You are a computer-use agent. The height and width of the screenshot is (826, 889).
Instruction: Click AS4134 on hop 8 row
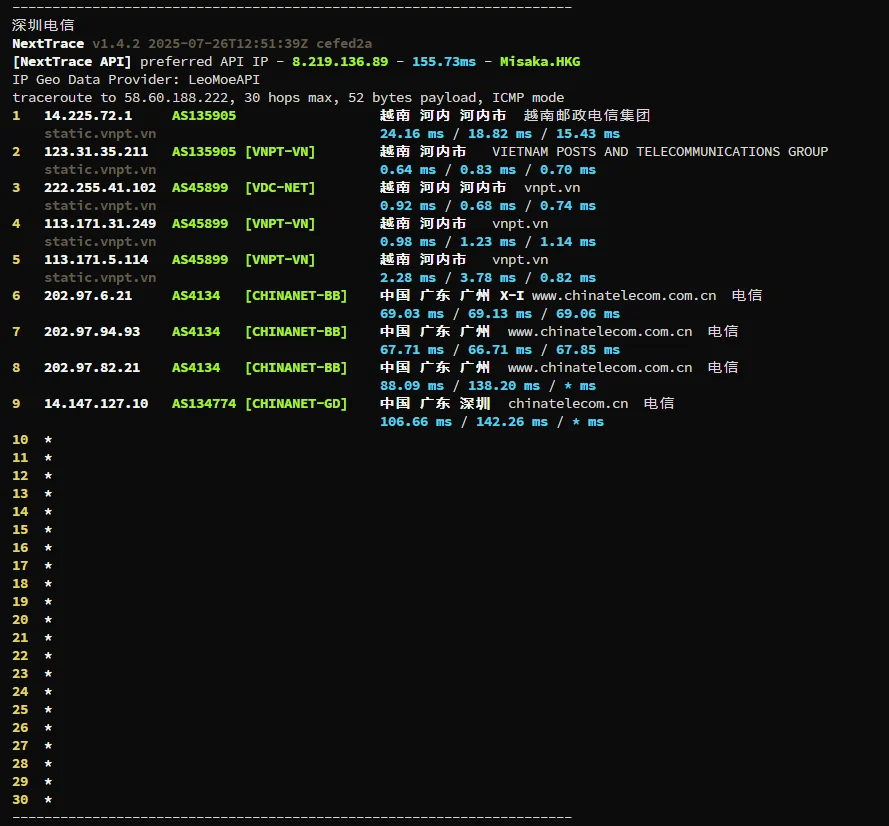pos(196,368)
